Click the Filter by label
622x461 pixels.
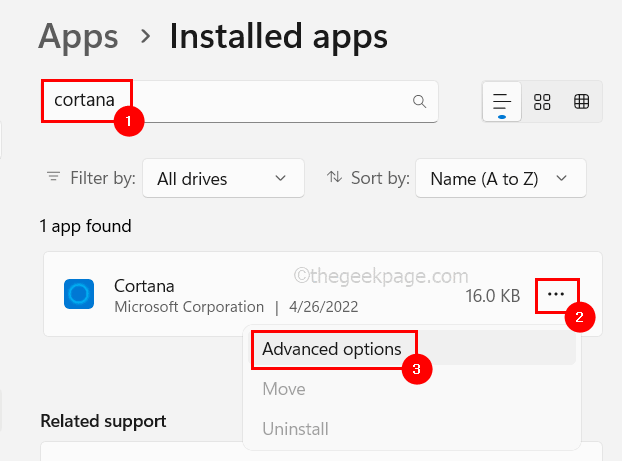pyautogui.click(x=103, y=178)
